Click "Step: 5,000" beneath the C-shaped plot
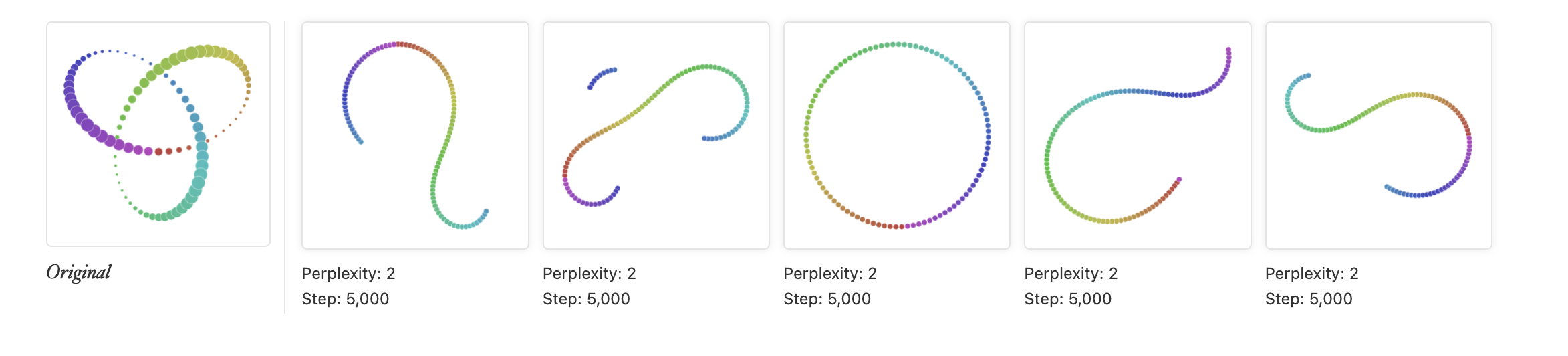This screenshot has width=1568, height=356. (x=1068, y=299)
